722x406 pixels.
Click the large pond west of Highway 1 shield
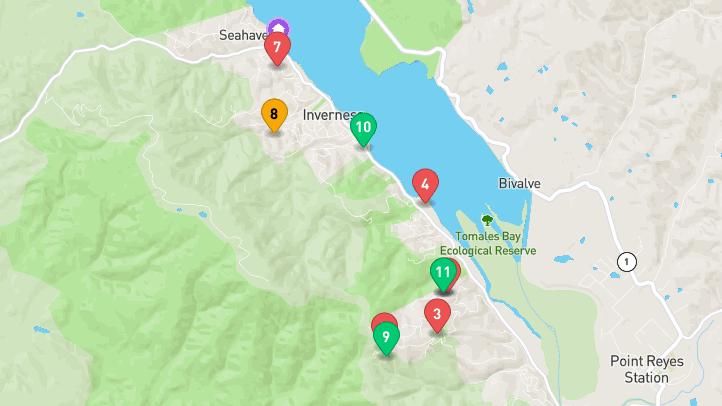(x=564, y=259)
